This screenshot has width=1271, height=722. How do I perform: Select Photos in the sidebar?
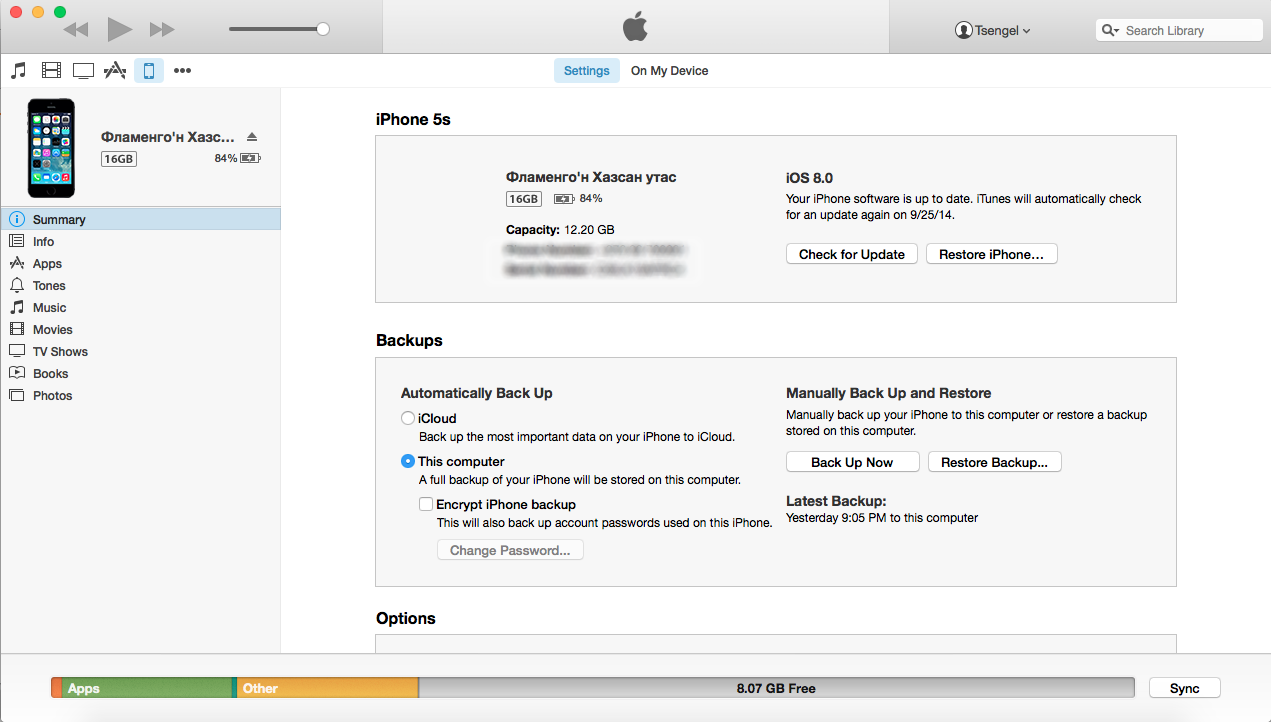tap(141, 395)
